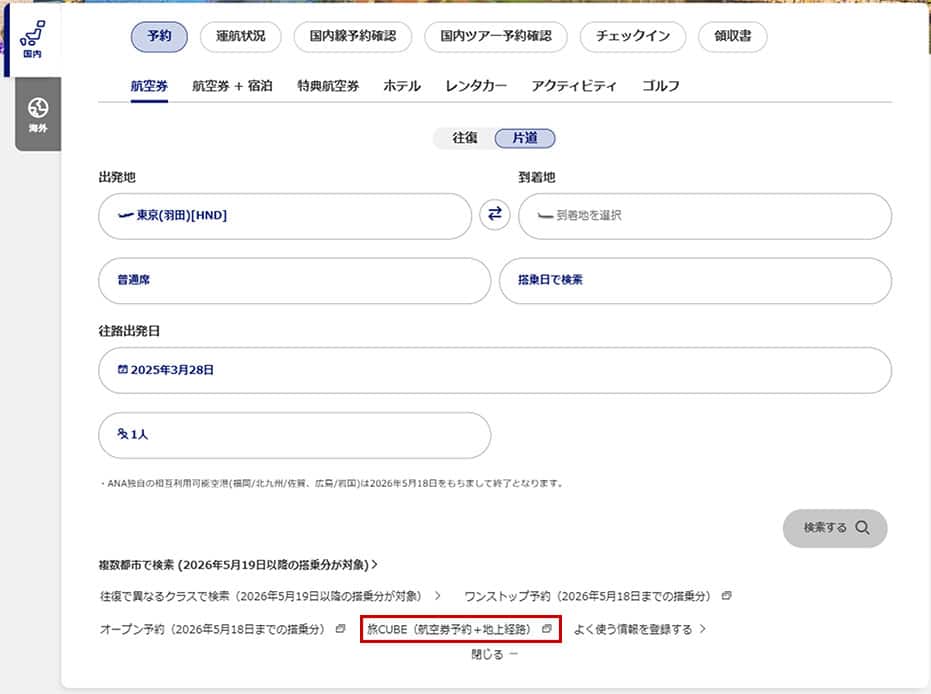Select 片道 one-way option
Viewport: 931px width, 694px height.
524,138
